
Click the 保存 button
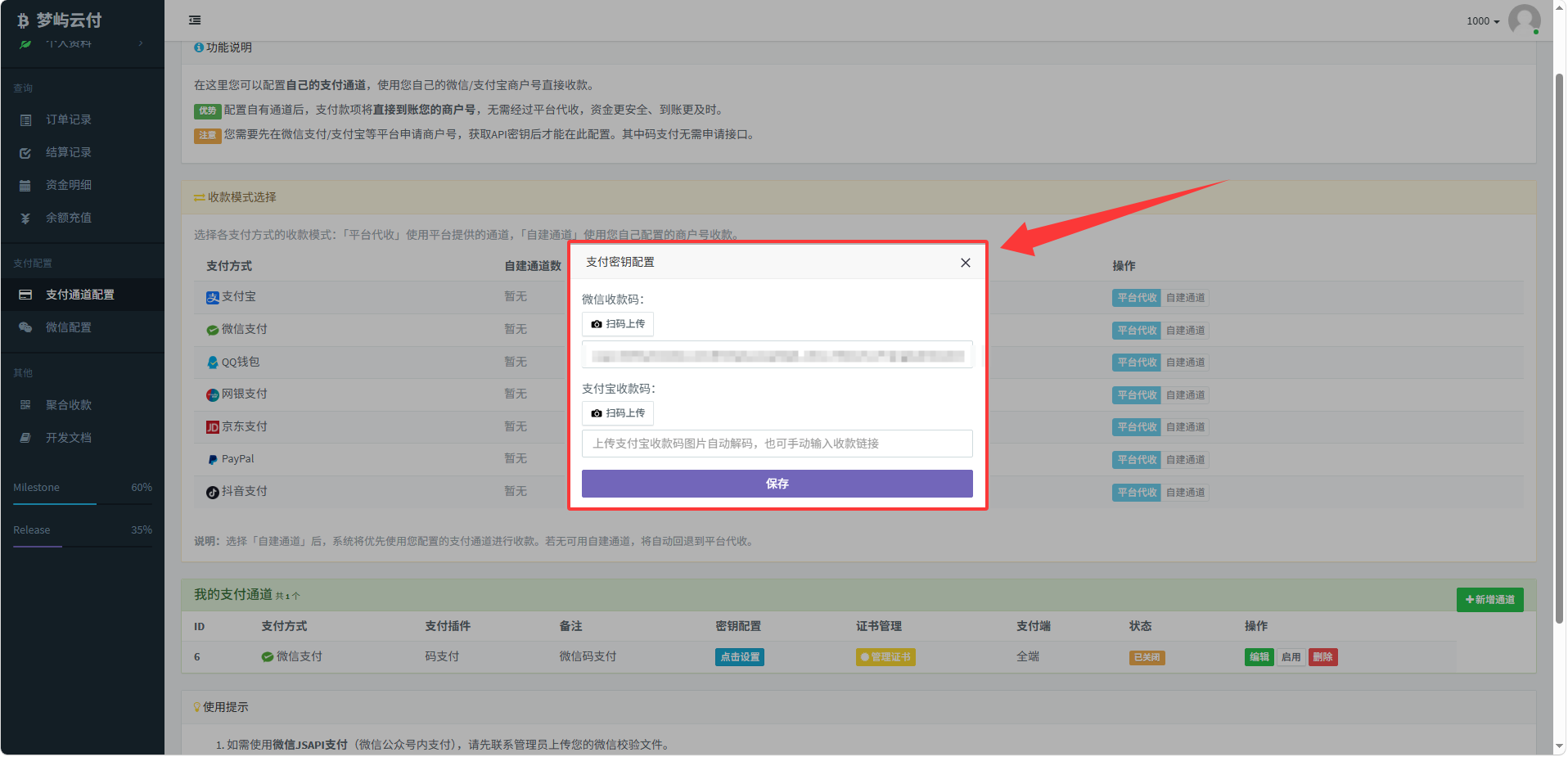tap(777, 484)
